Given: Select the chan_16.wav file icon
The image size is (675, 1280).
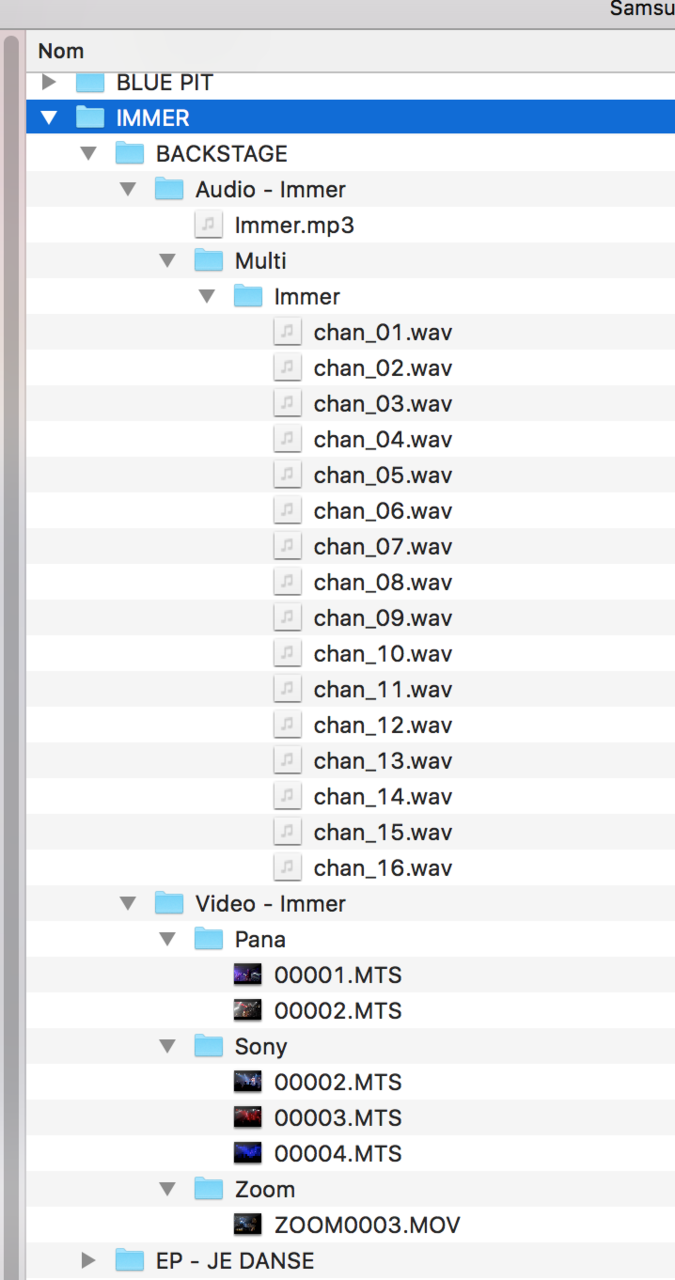Looking at the screenshot, I should point(287,868).
